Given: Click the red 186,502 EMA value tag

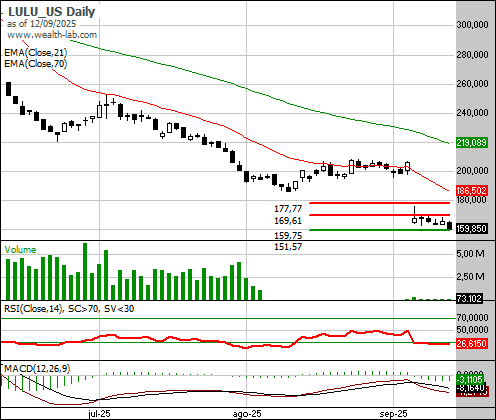Looking at the screenshot, I should pyautogui.click(x=472, y=191).
